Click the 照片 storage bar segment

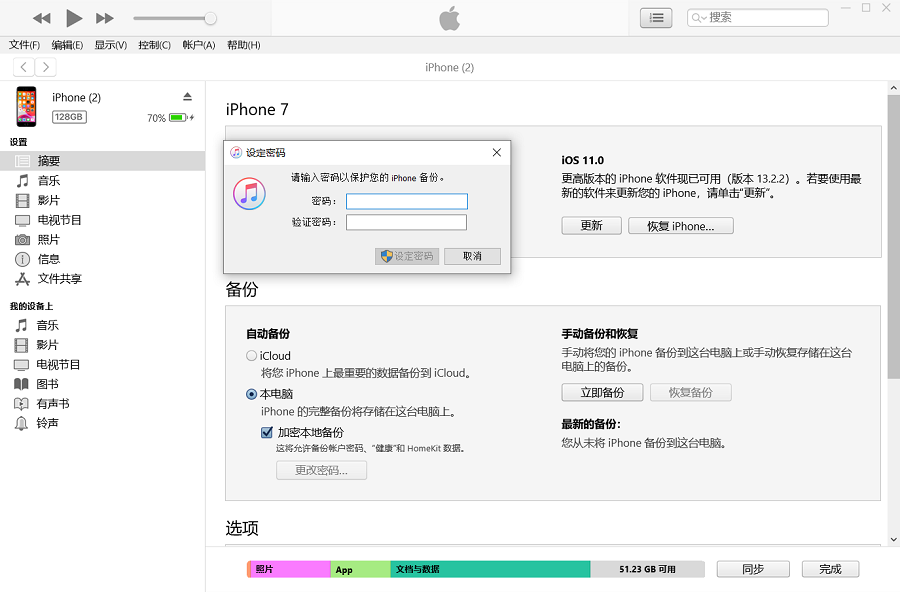point(289,569)
